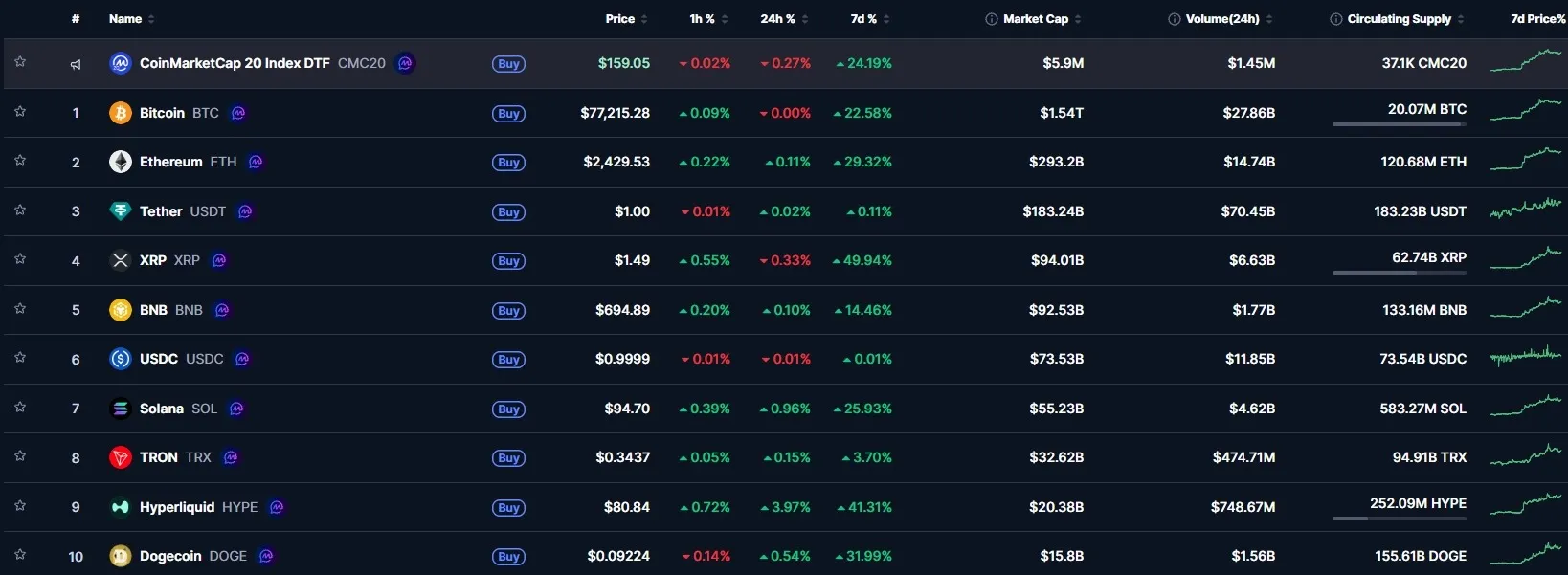Sort table by 24h % column
Screen dimensions: 1568x575
(785, 19)
